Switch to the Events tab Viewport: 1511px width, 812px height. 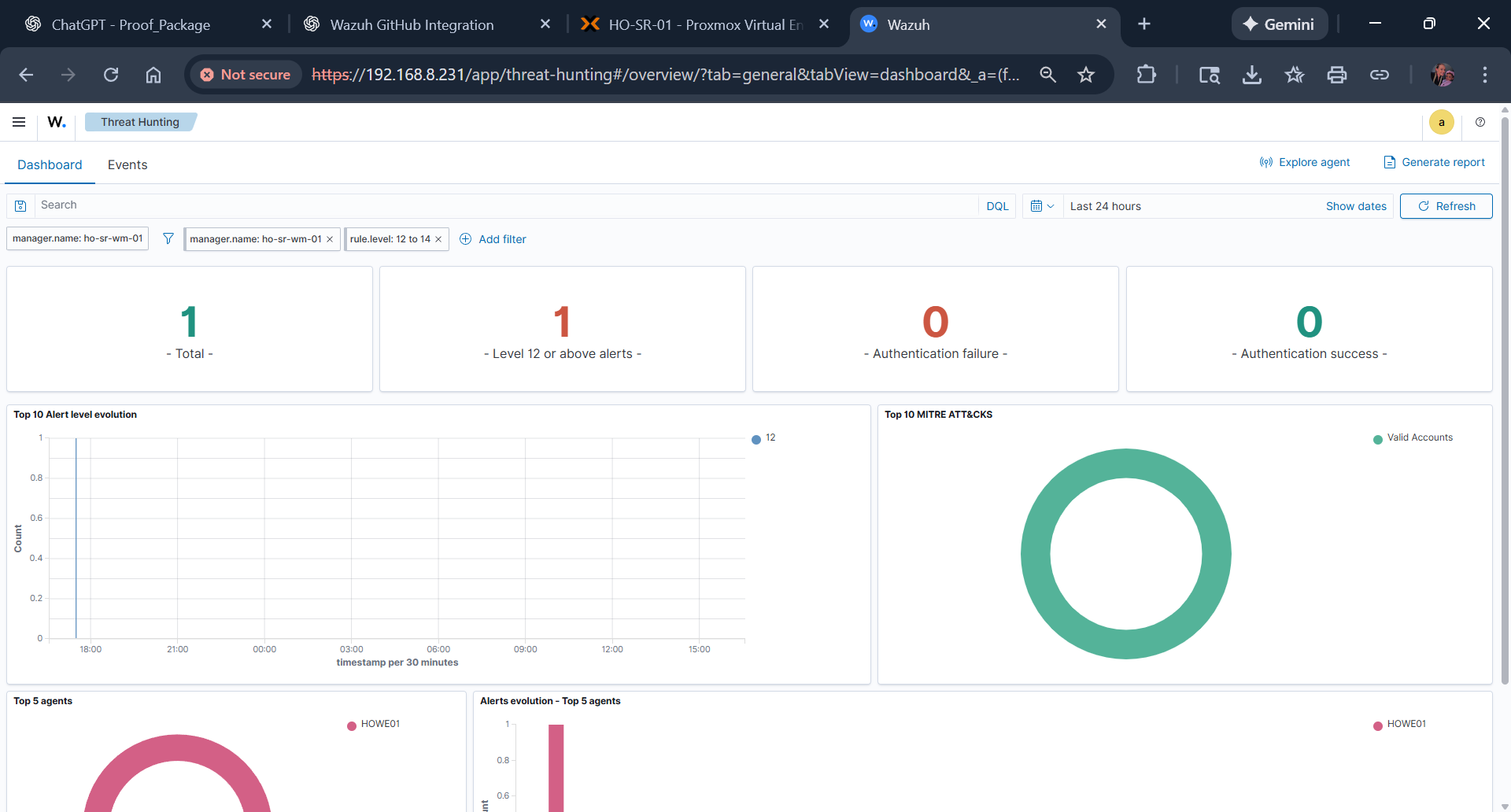(127, 164)
